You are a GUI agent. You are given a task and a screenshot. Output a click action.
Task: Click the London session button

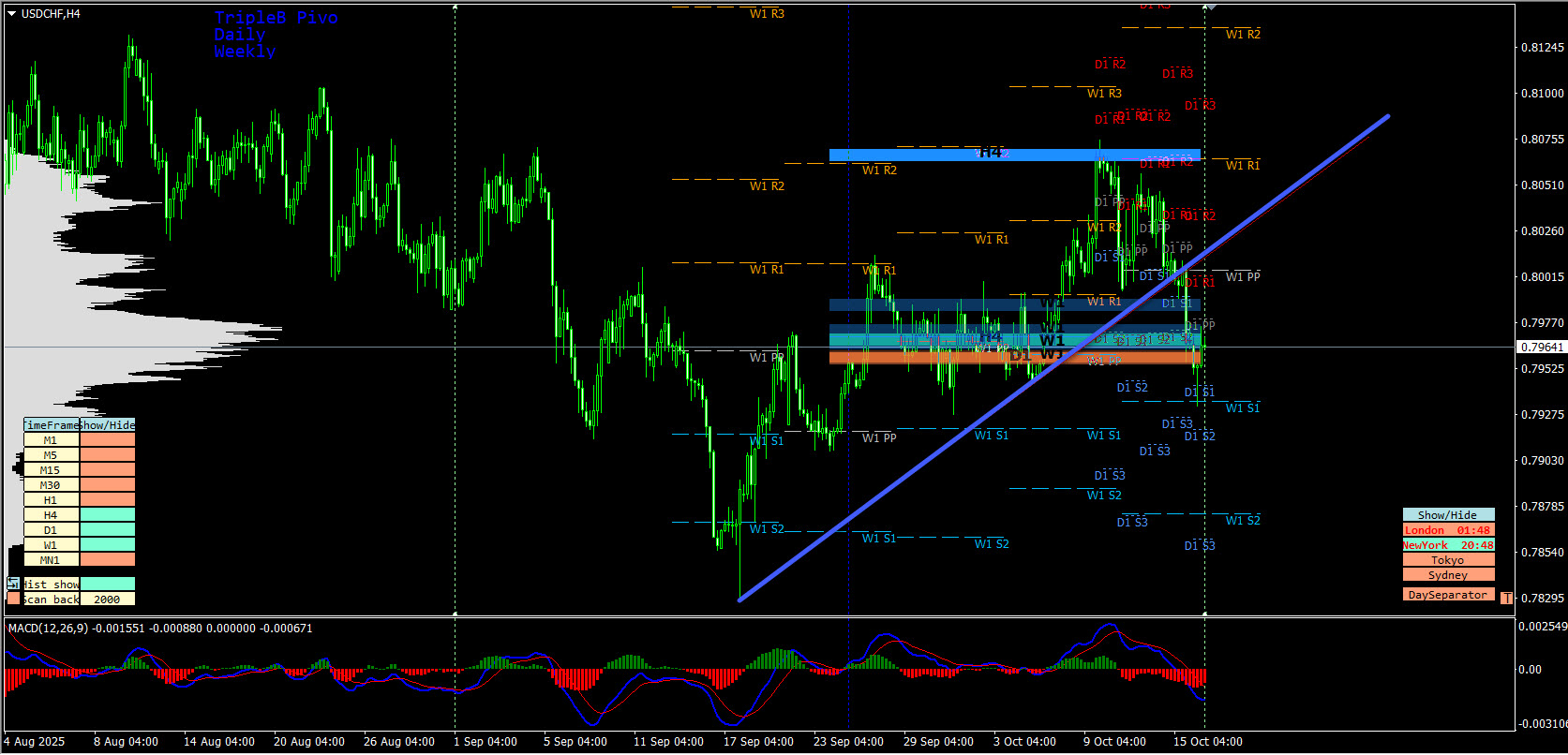[x=1448, y=530]
